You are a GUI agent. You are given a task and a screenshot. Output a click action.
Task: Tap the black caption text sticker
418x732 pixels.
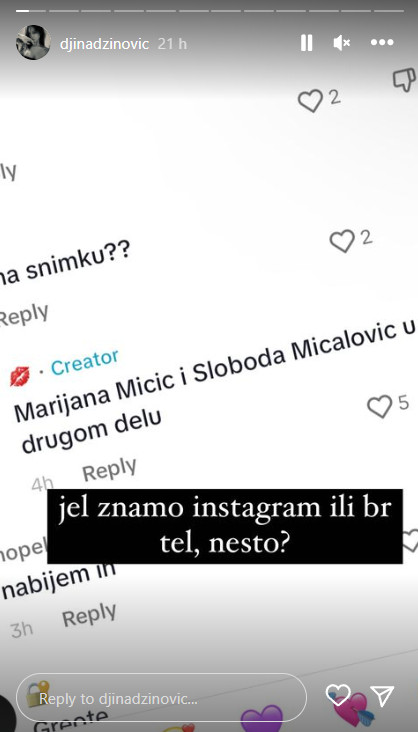coord(225,526)
